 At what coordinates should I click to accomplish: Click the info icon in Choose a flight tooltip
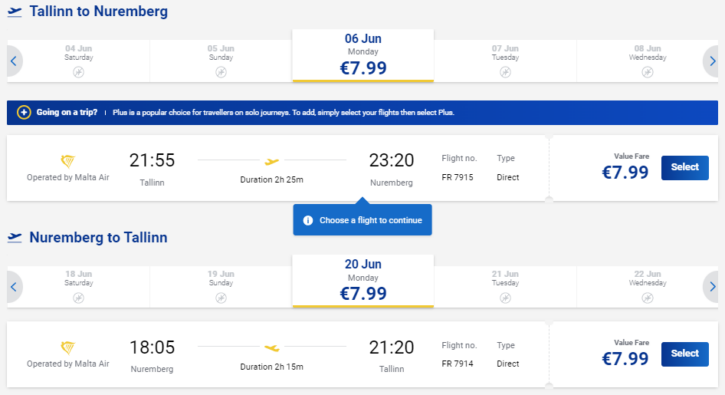pyautogui.click(x=308, y=221)
